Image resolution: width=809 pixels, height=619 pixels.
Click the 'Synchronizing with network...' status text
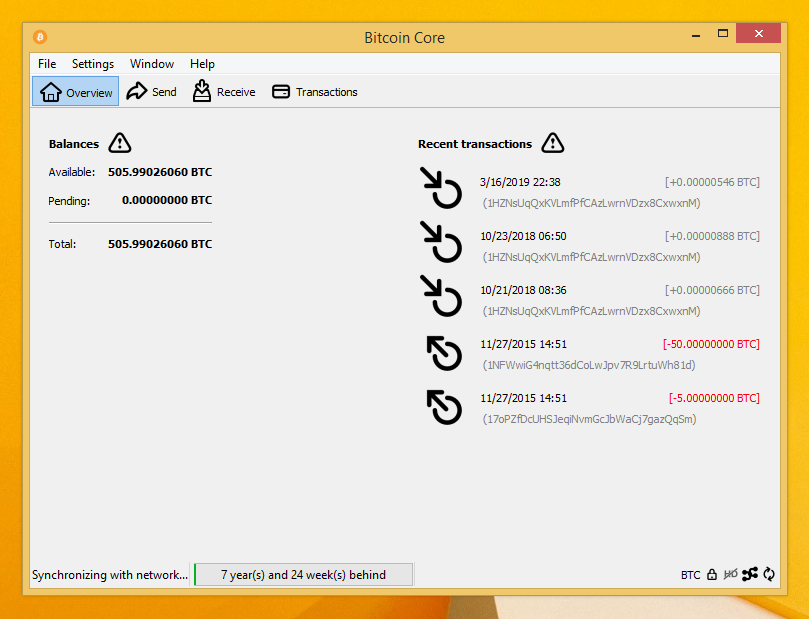[110, 575]
